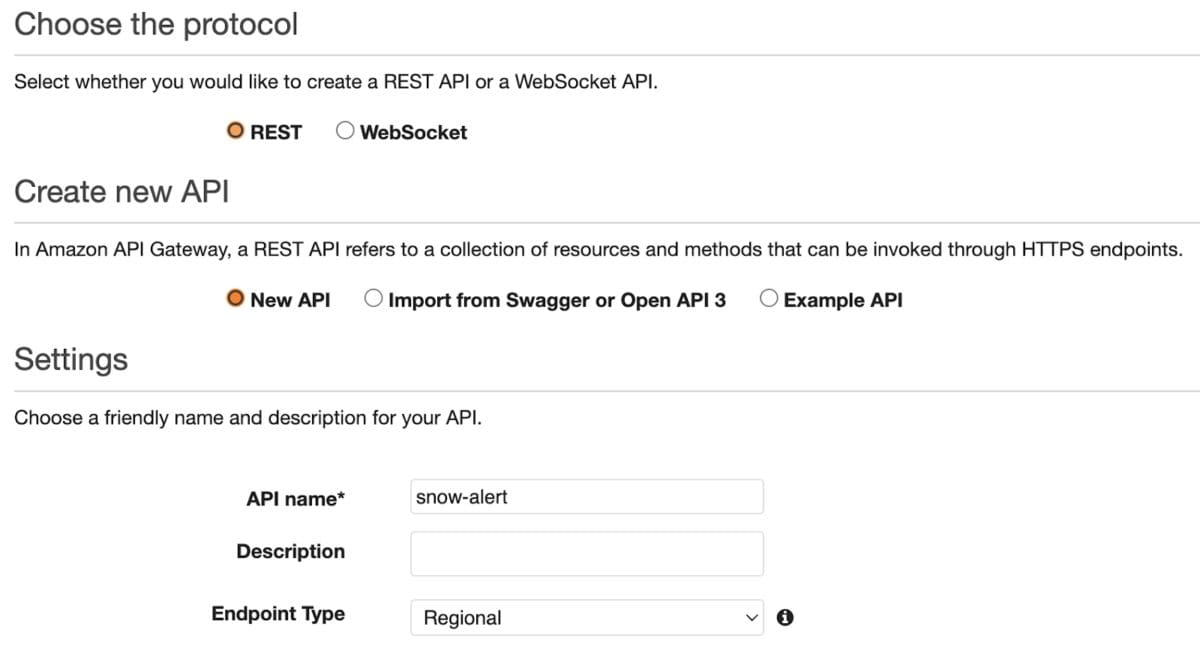Select the Example API option
Screen dimensions: 1200x672
point(768,297)
